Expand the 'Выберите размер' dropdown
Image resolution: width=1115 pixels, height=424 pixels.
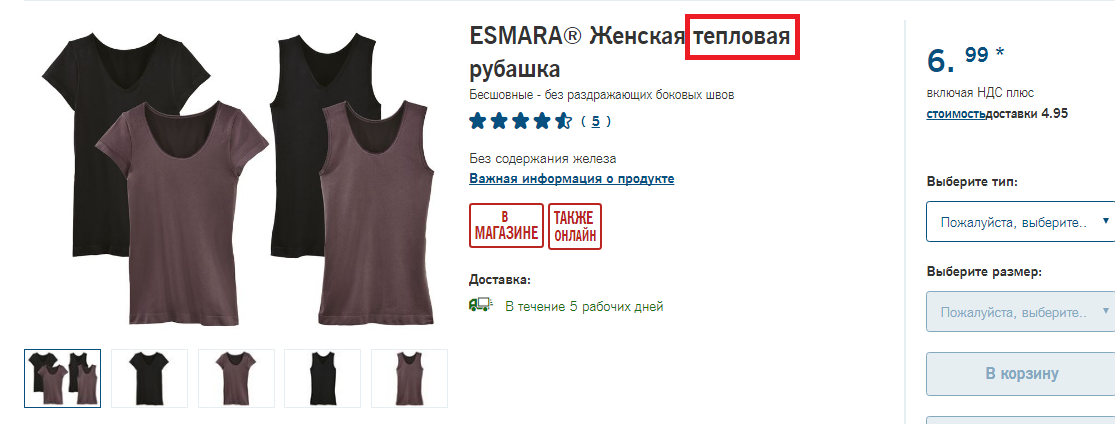1020,312
